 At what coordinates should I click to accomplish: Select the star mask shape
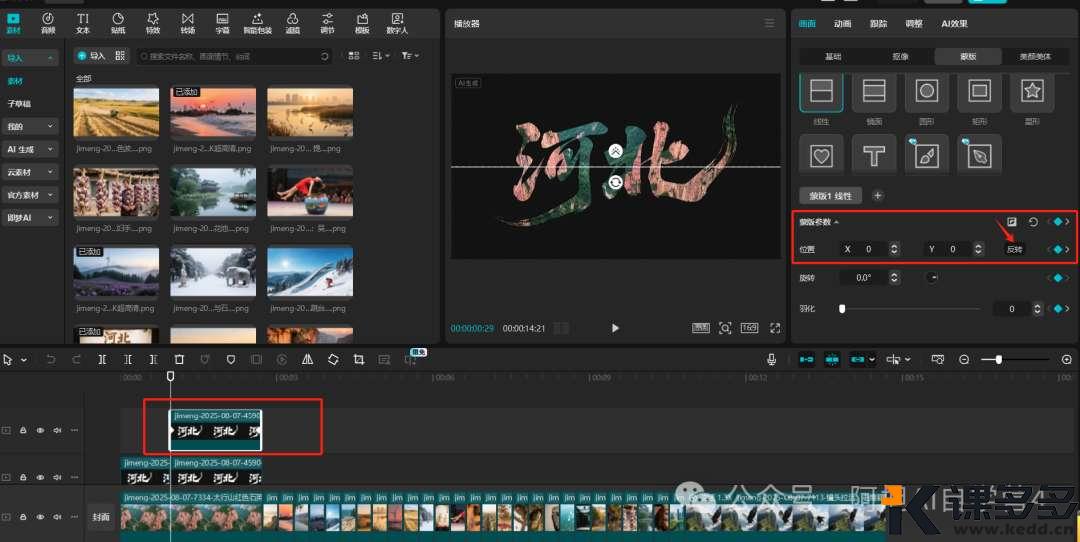tap(1032, 91)
